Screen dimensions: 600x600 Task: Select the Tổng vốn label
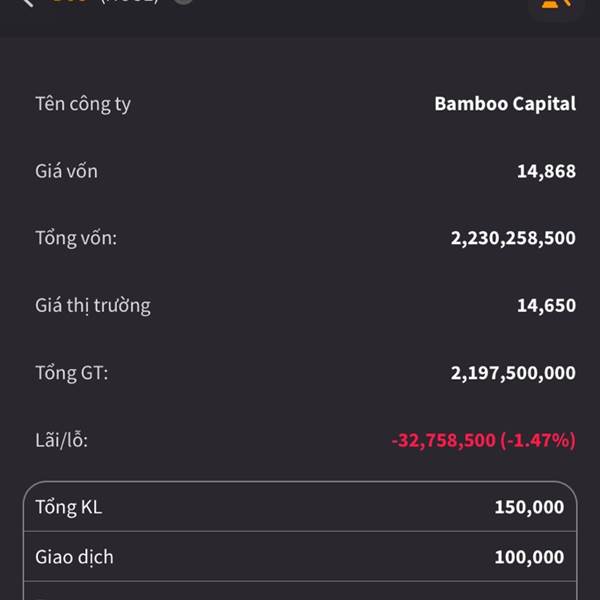click(x=76, y=238)
